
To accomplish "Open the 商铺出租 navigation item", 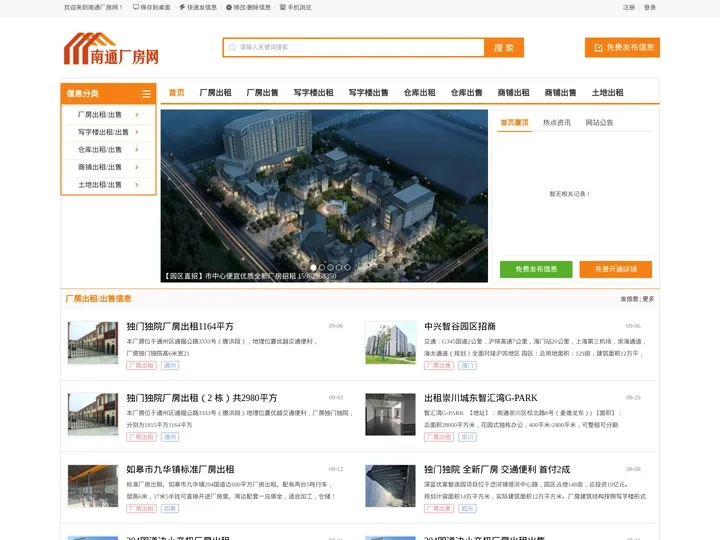I will point(513,93).
